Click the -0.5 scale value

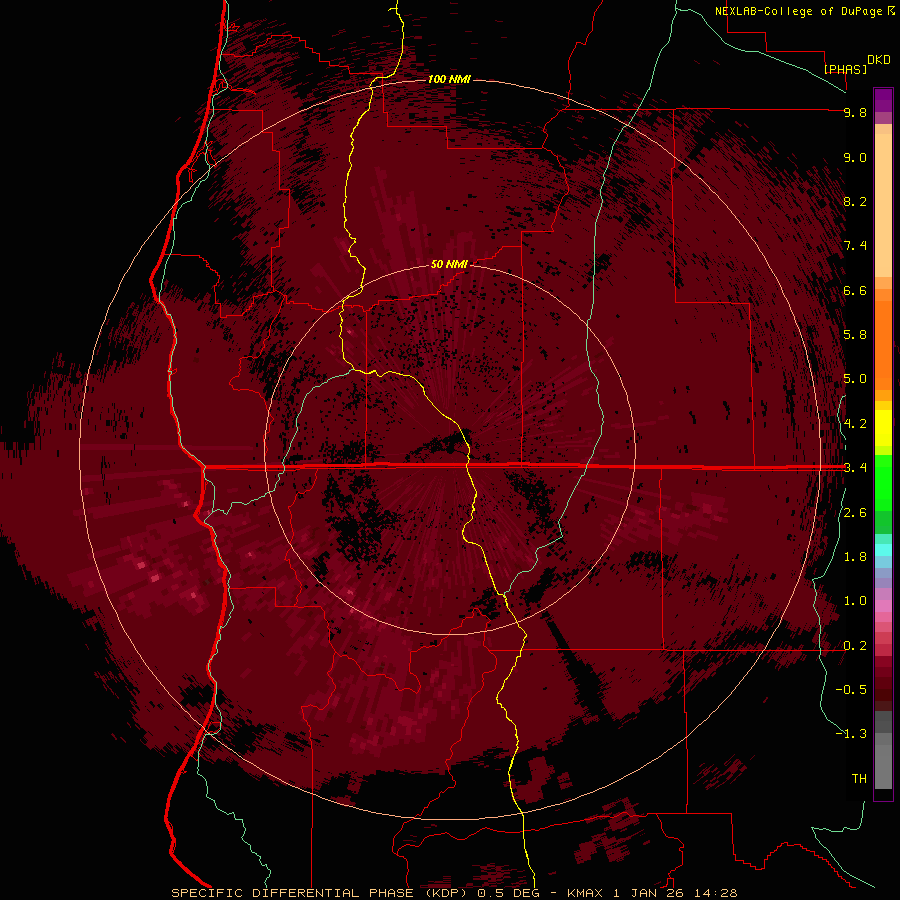pyautogui.click(x=851, y=690)
